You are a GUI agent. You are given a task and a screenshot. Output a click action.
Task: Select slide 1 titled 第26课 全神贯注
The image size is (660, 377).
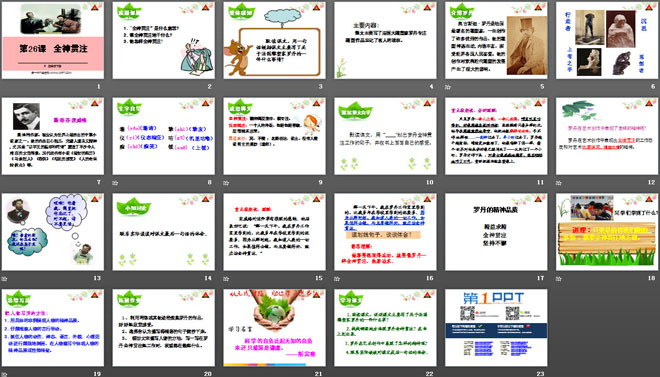point(53,40)
